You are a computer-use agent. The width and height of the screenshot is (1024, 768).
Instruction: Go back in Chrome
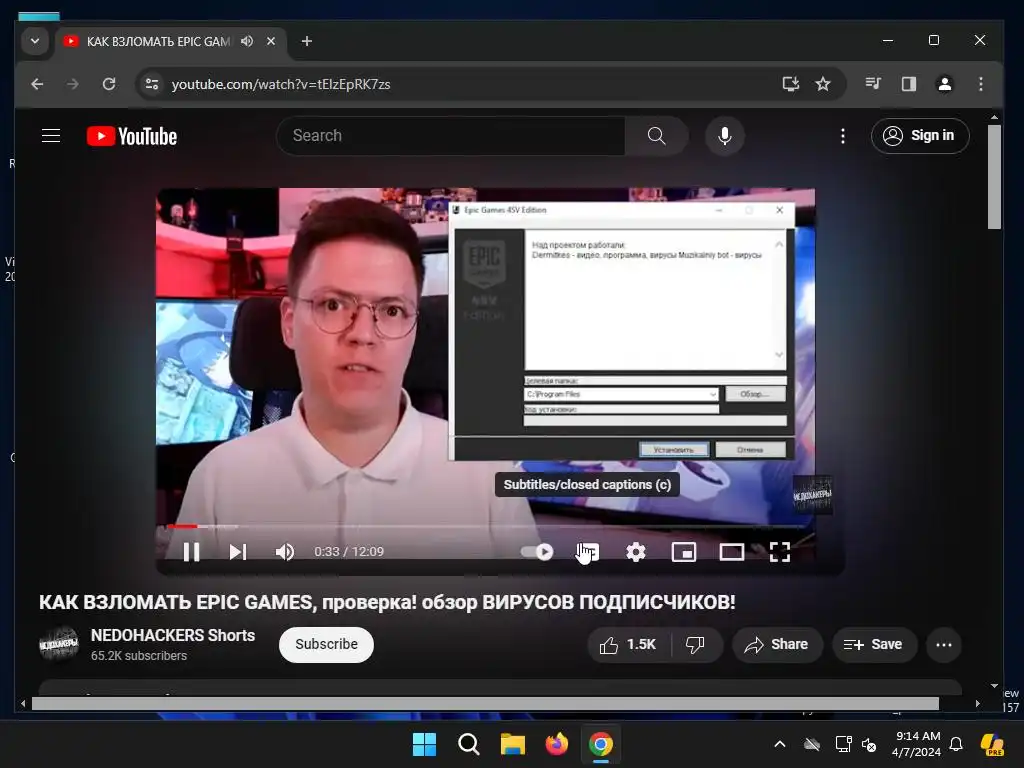(x=37, y=84)
